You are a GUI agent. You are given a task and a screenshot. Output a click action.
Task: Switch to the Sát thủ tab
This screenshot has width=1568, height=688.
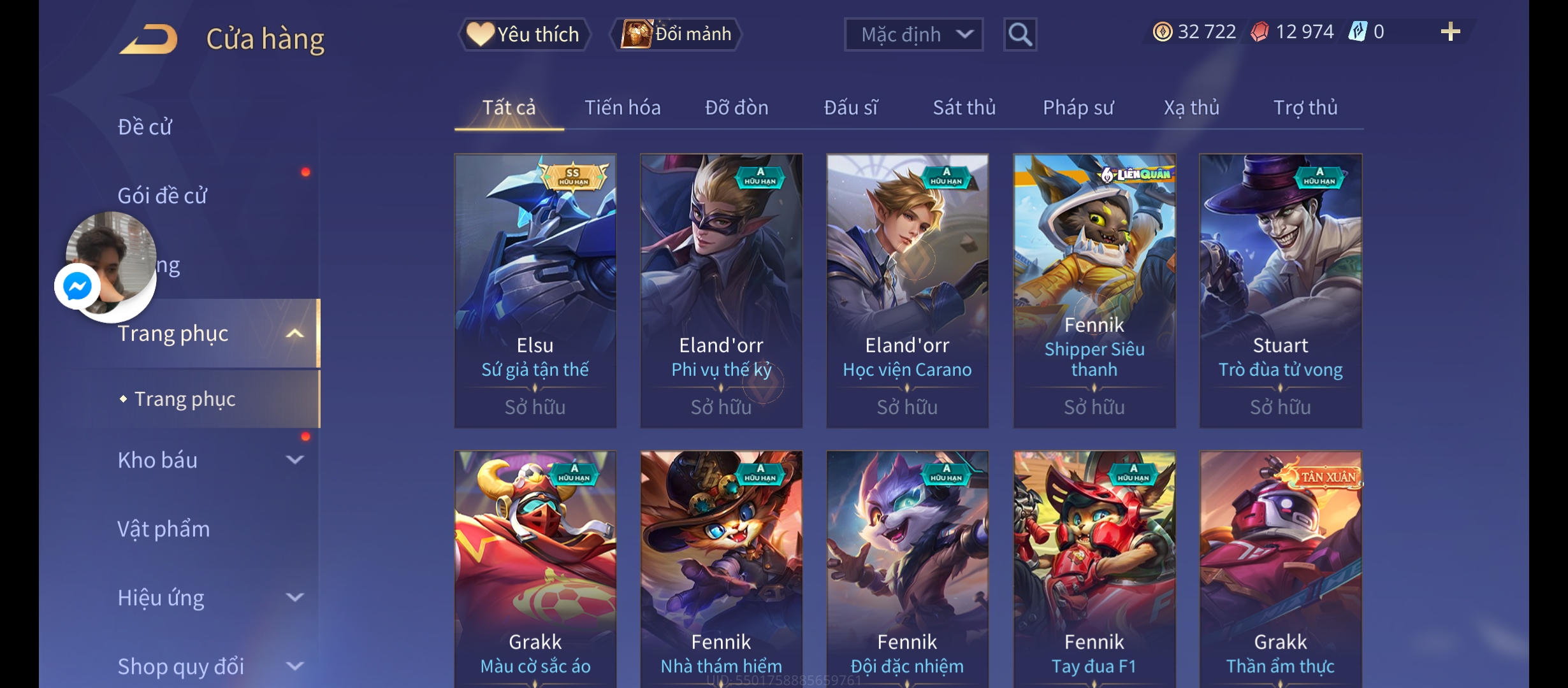point(964,108)
